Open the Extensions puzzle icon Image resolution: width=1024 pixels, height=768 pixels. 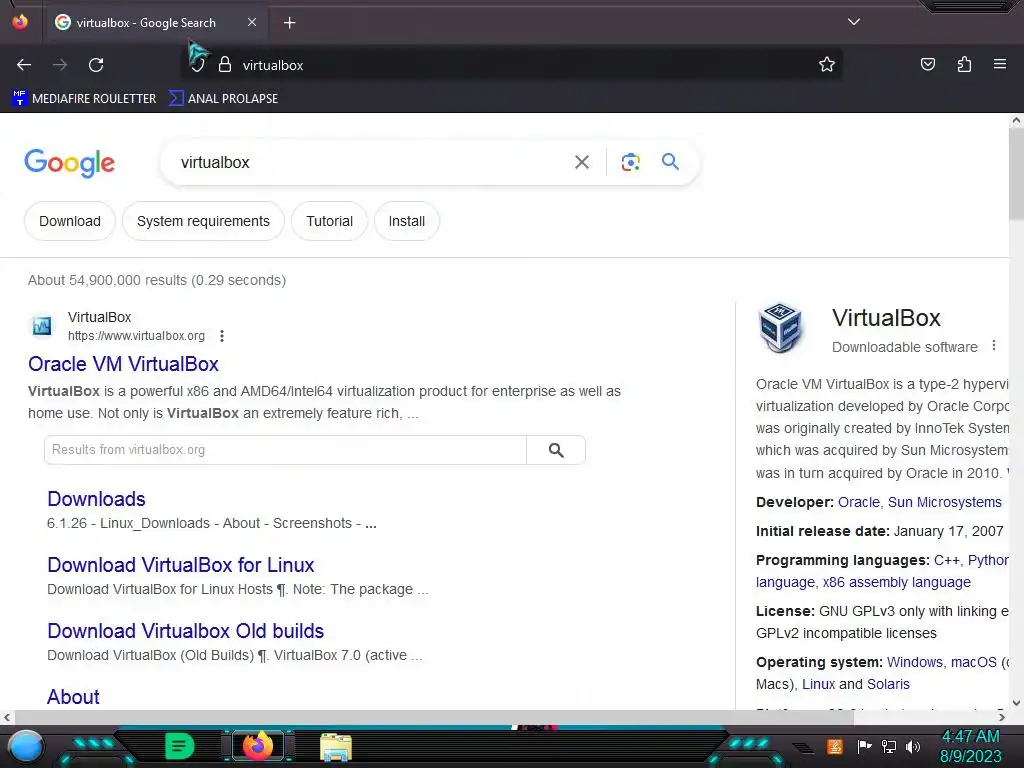pyautogui.click(x=964, y=64)
